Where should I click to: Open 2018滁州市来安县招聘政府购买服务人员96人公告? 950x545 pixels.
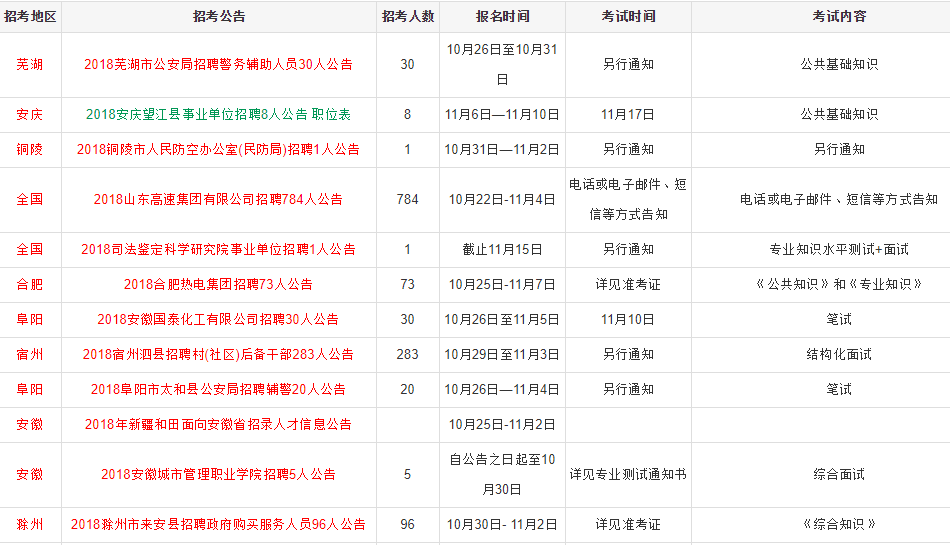pyautogui.click(x=218, y=524)
